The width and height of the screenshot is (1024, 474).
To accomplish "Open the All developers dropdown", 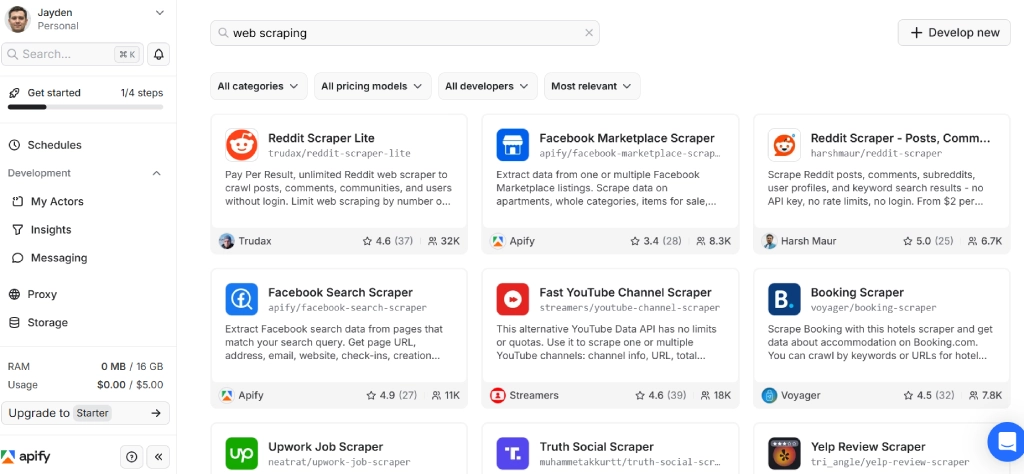I will pos(487,86).
